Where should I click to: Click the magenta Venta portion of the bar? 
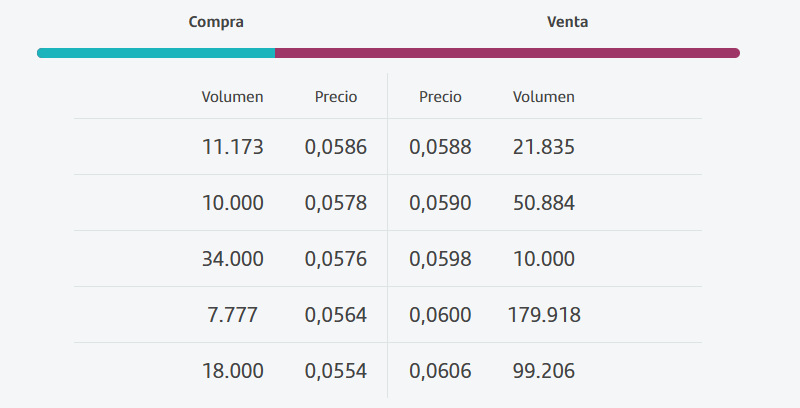tap(507, 53)
